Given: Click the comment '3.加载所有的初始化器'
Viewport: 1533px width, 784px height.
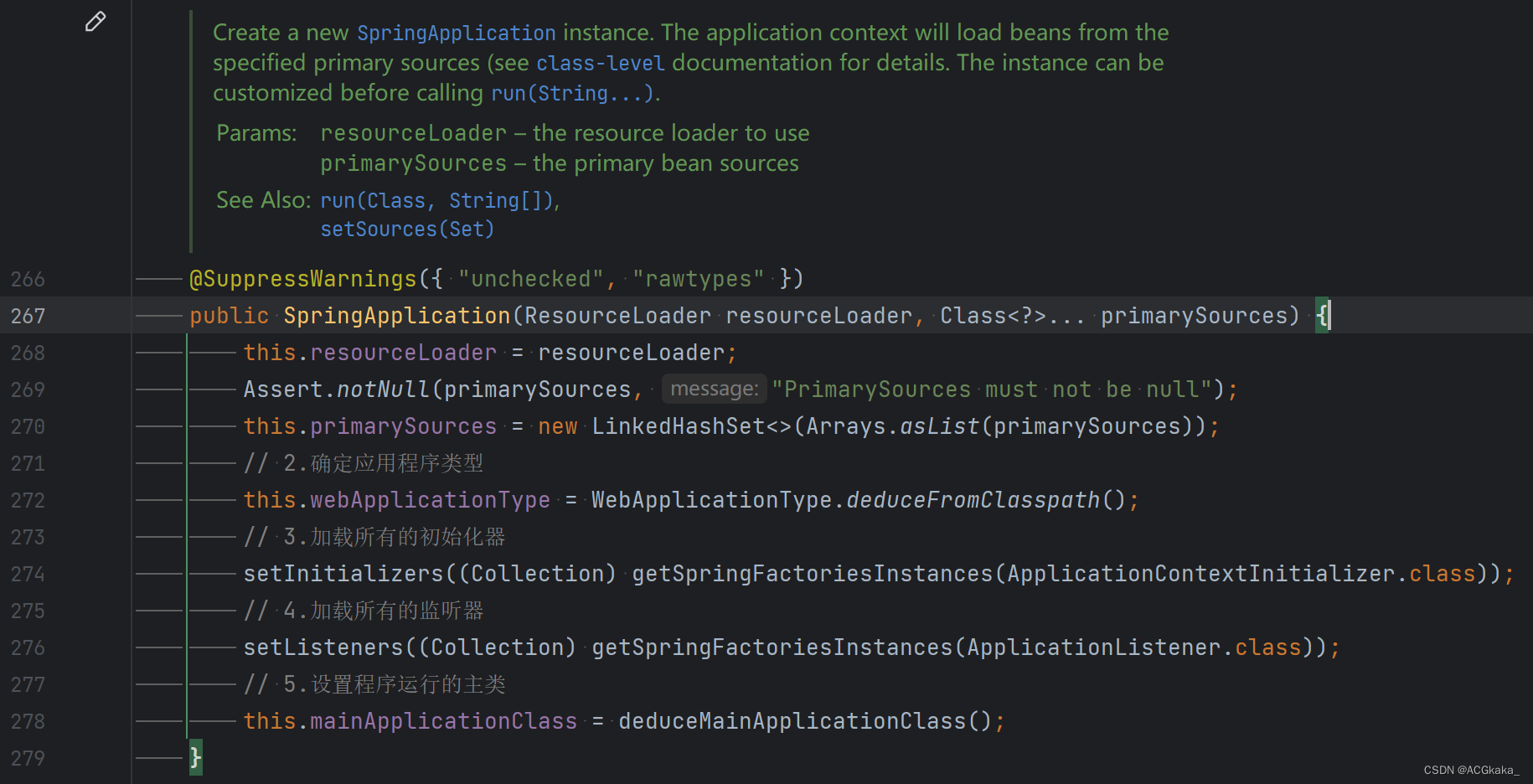Looking at the screenshot, I should [374, 537].
